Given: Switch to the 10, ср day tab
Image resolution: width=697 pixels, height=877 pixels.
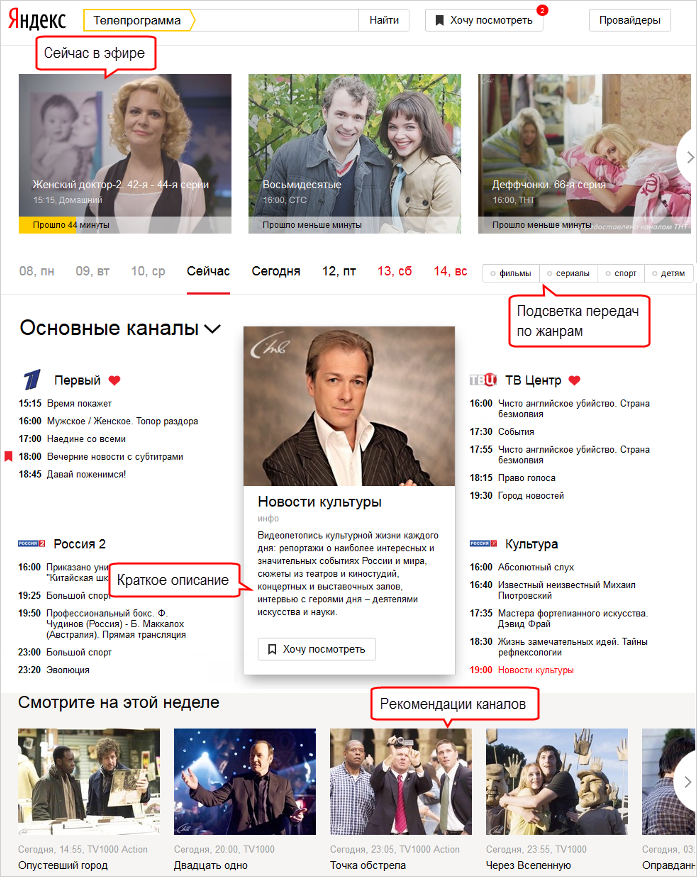Looking at the screenshot, I should click(148, 271).
